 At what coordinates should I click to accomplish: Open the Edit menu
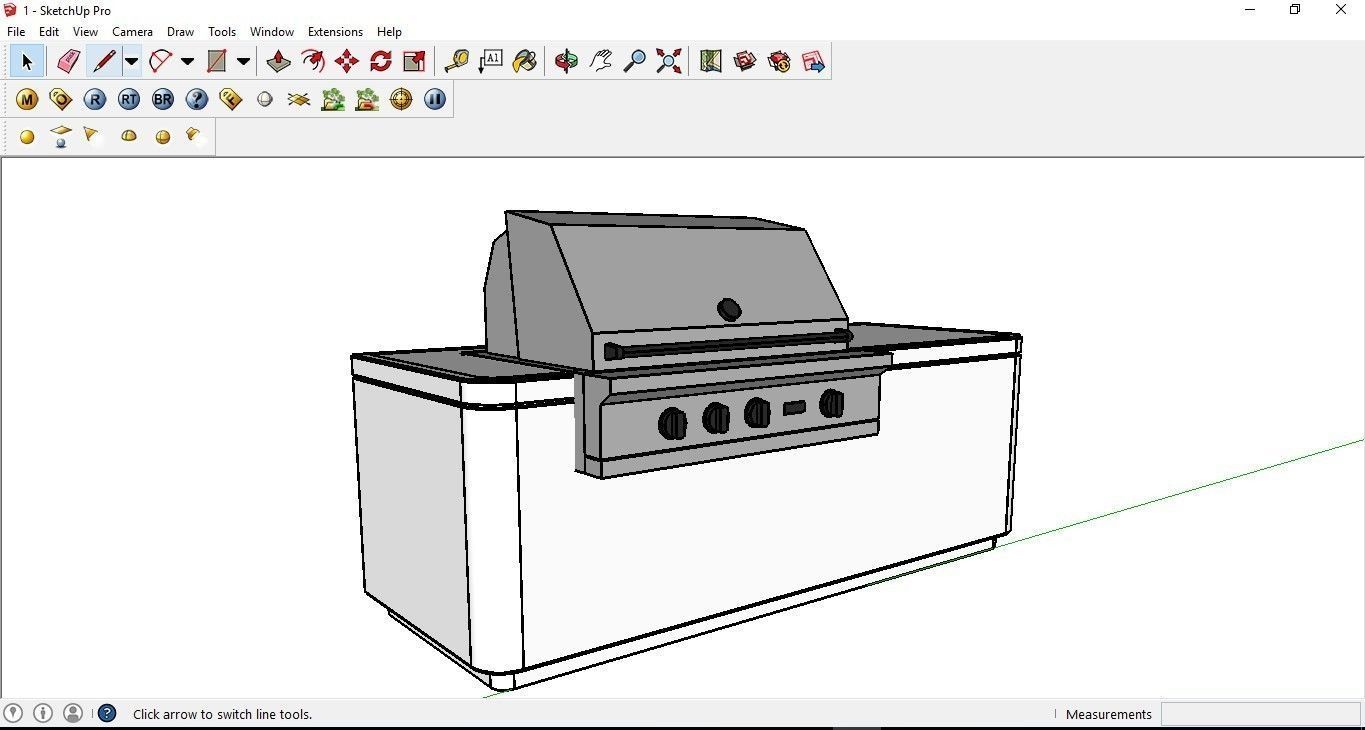[x=49, y=32]
